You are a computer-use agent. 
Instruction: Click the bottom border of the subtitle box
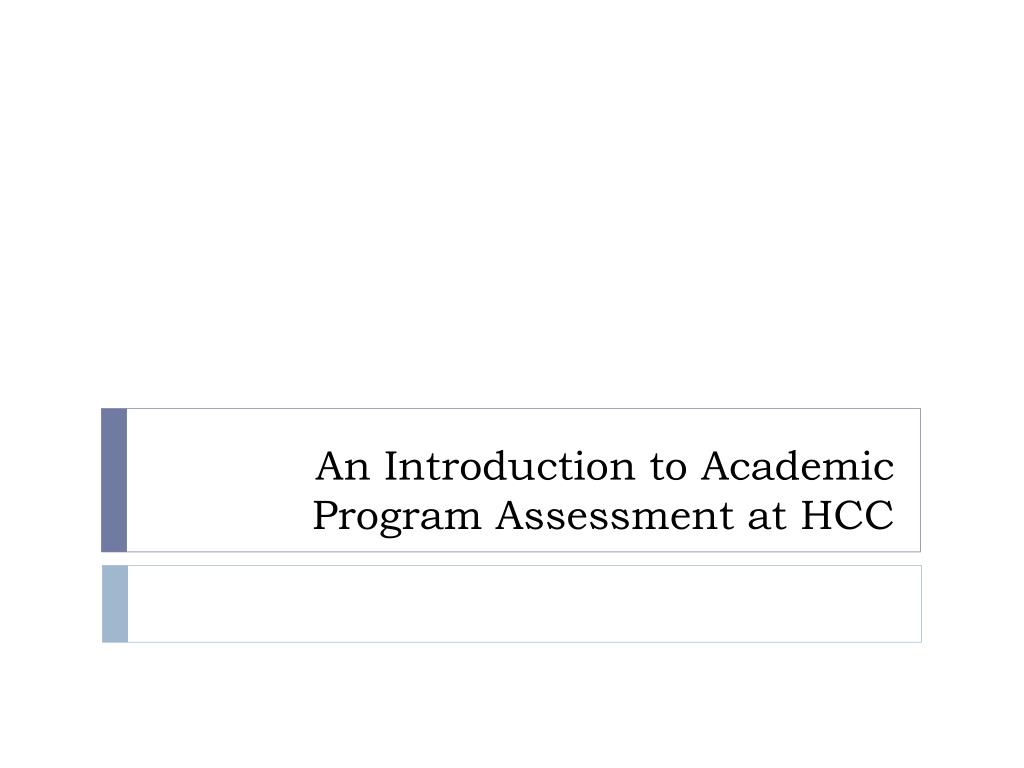point(524,642)
